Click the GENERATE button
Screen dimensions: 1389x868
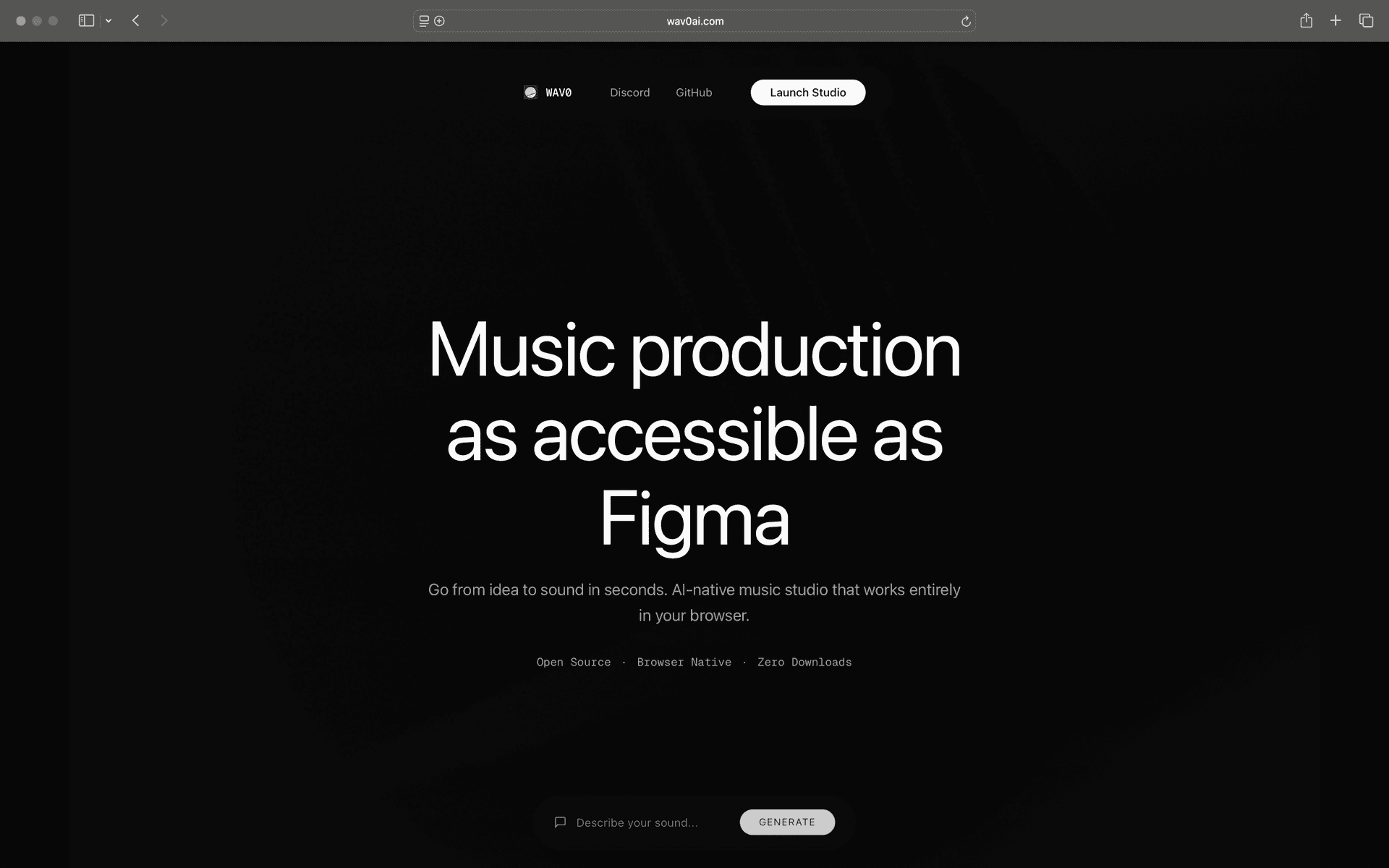(787, 822)
